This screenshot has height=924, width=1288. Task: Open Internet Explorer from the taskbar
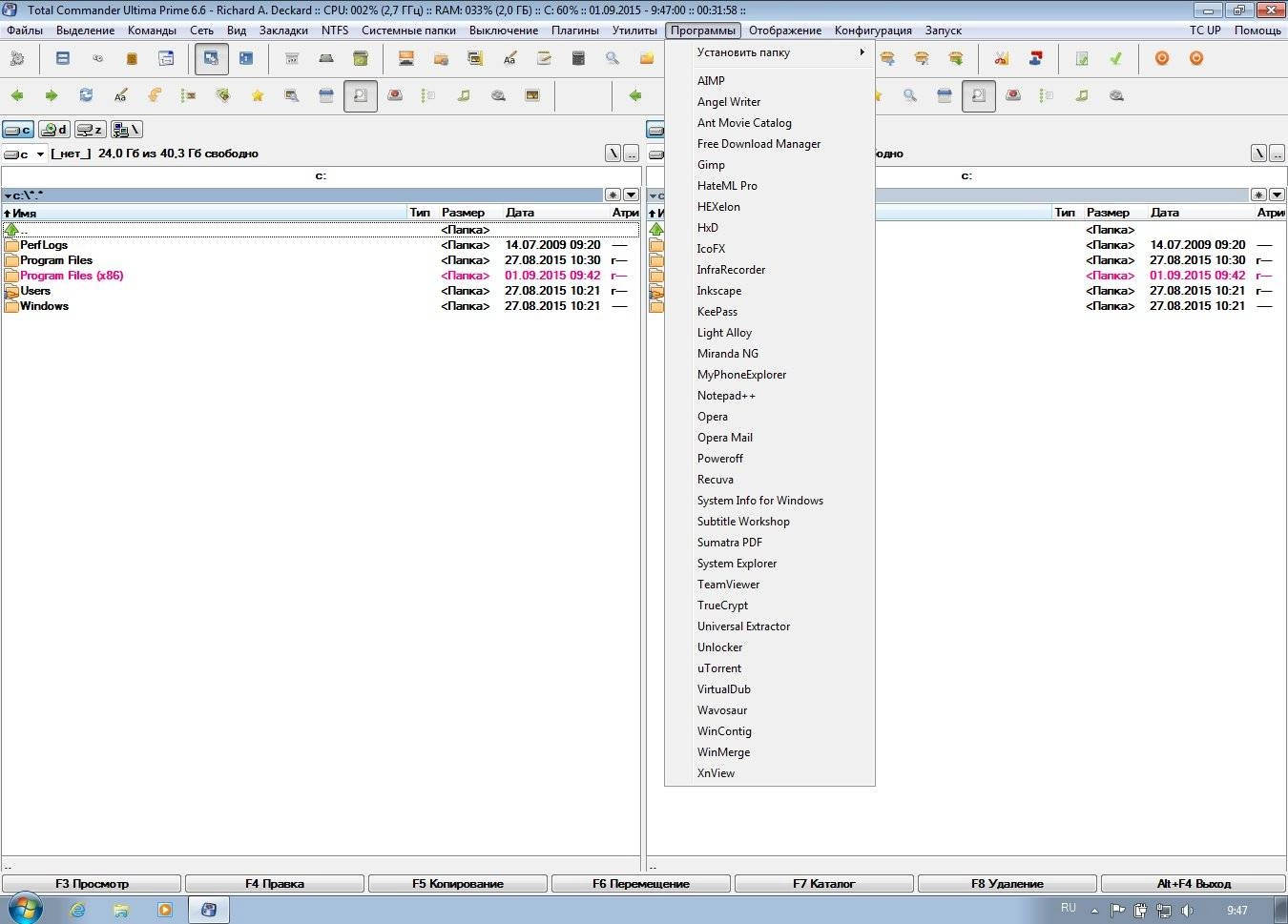[x=78, y=910]
